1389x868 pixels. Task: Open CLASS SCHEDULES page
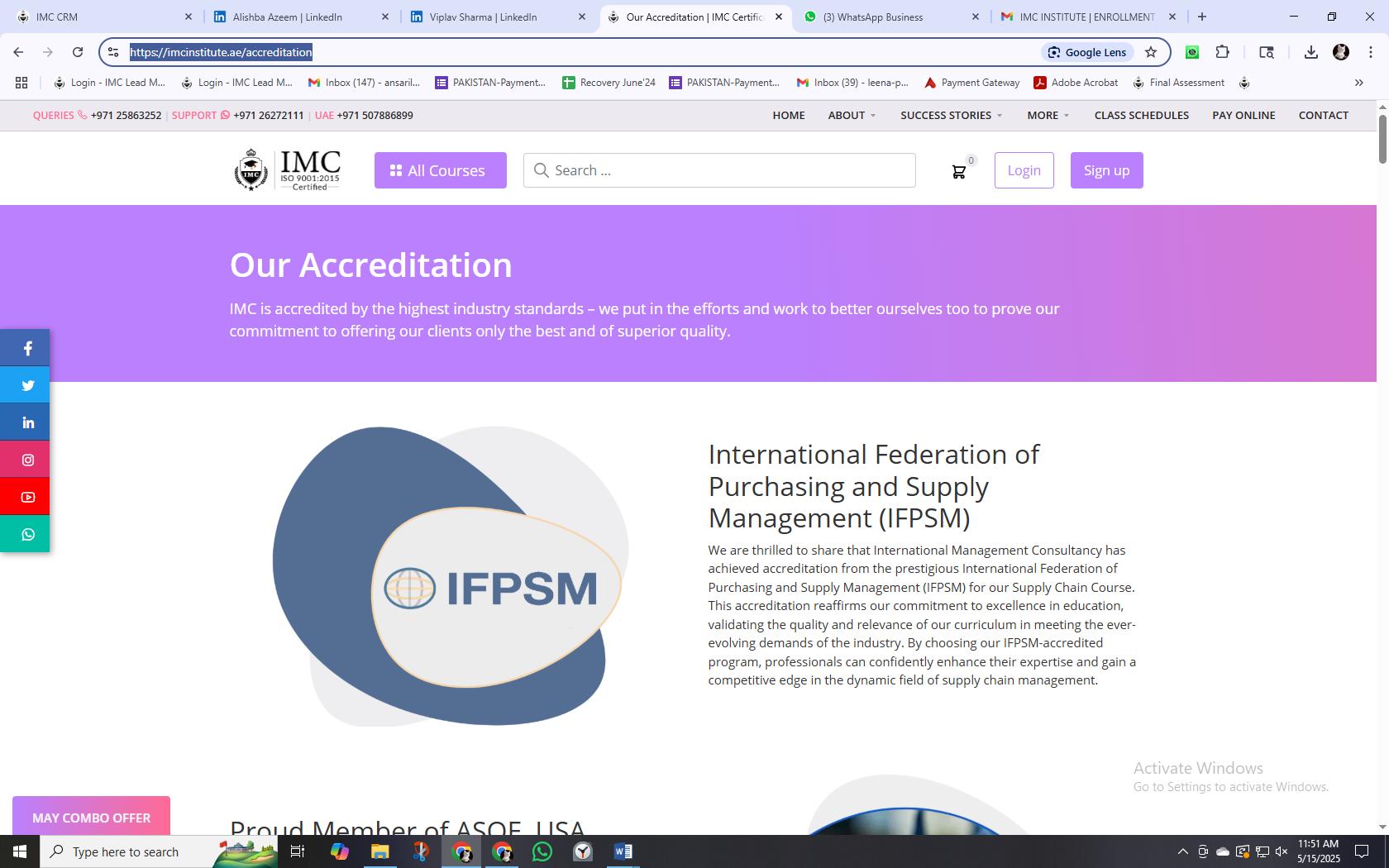tap(1142, 115)
